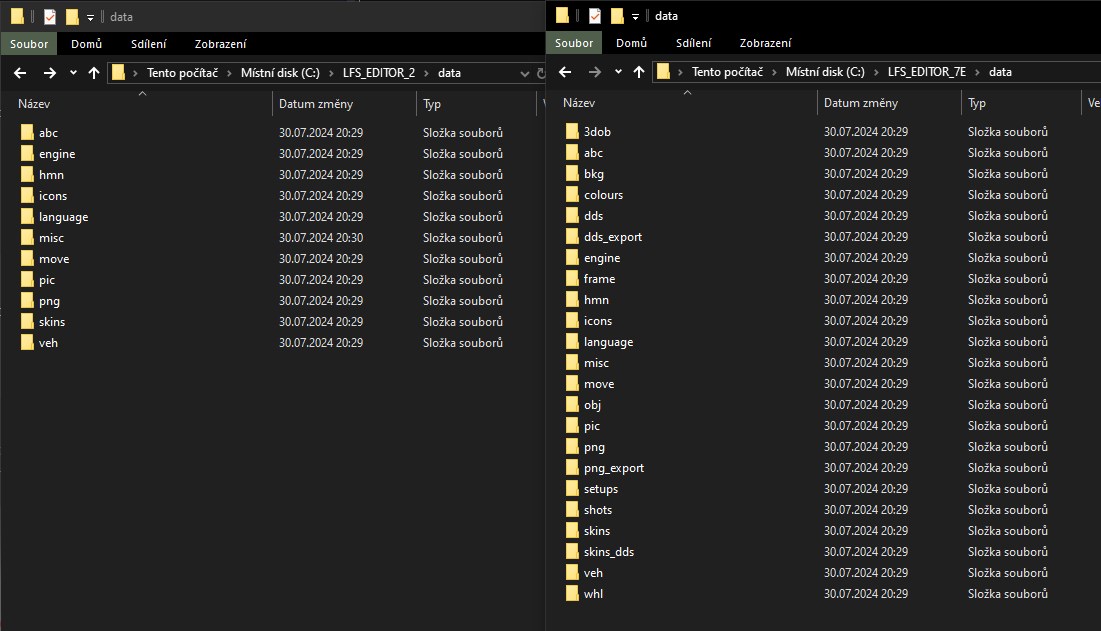Screen dimensions: 1101x631
Task: Click the forward arrow in the left window
Action: coord(49,73)
